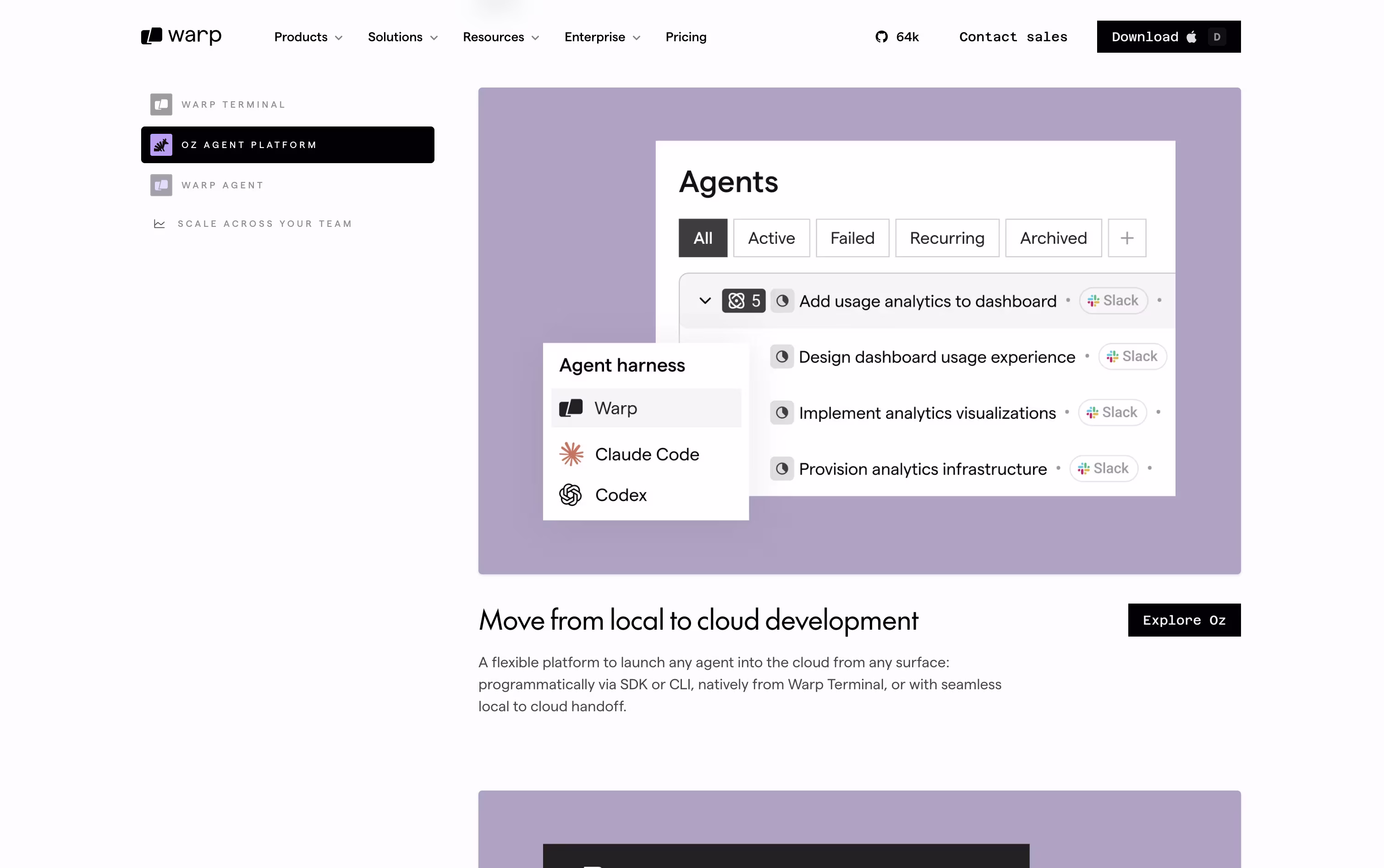The image size is (1384, 868).
Task: Switch to the Failed agents tab
Action: point(852,238)
